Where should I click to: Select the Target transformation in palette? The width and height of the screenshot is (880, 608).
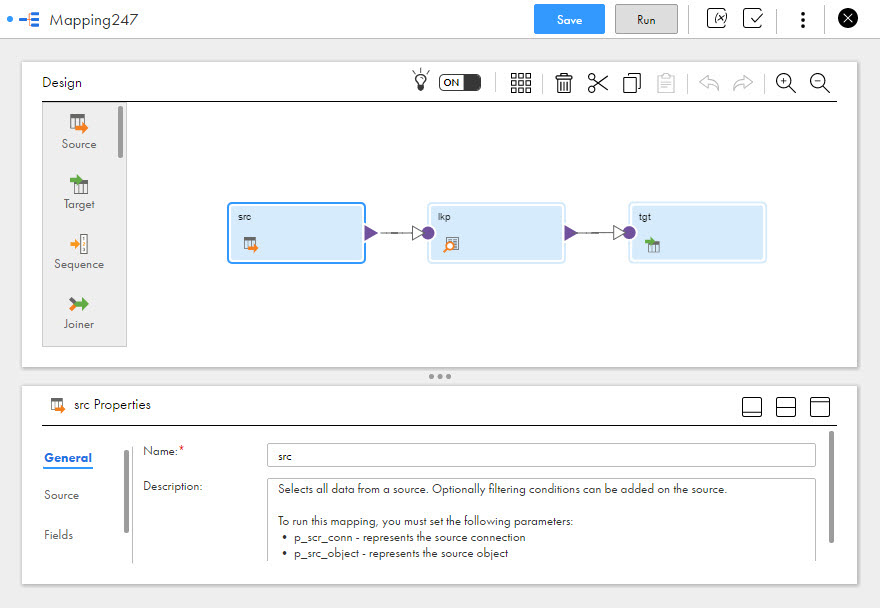click(x=79, y=192)
